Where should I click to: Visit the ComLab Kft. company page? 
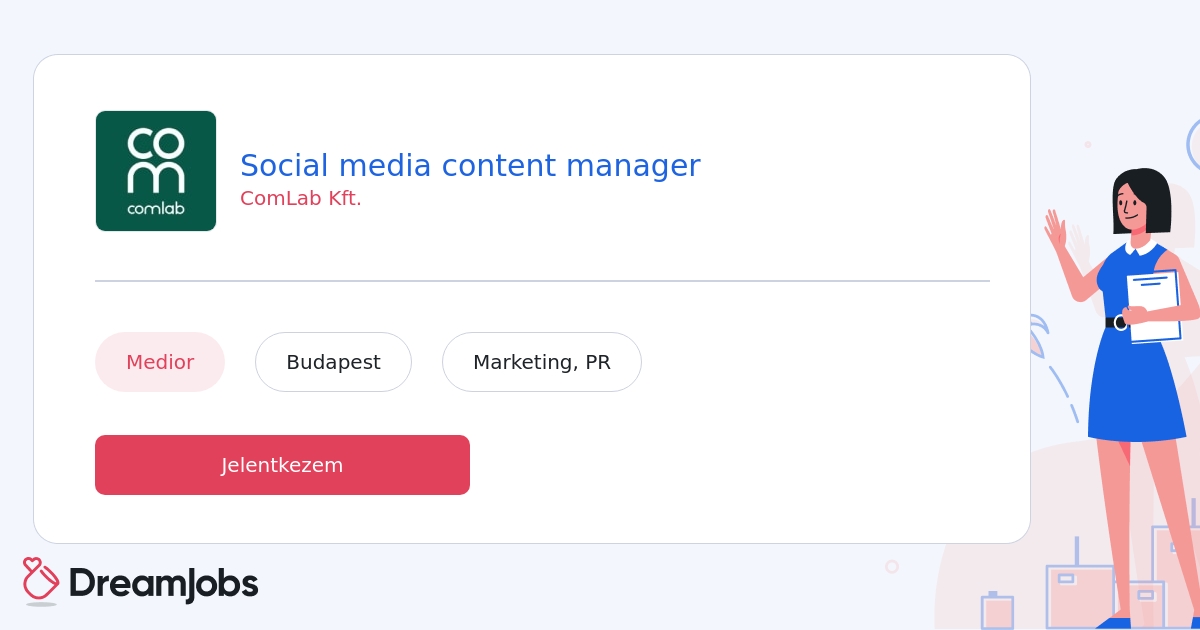tap(300, 198)
